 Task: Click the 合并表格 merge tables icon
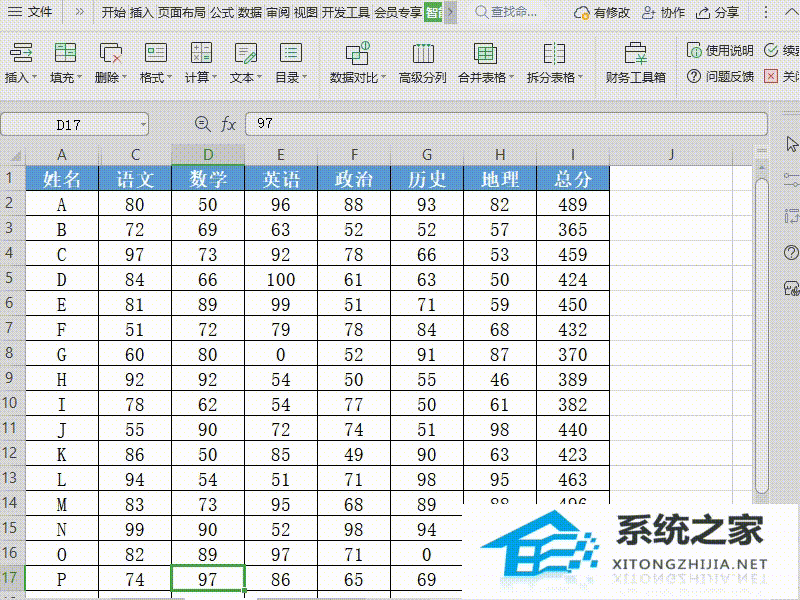(485, 53)
